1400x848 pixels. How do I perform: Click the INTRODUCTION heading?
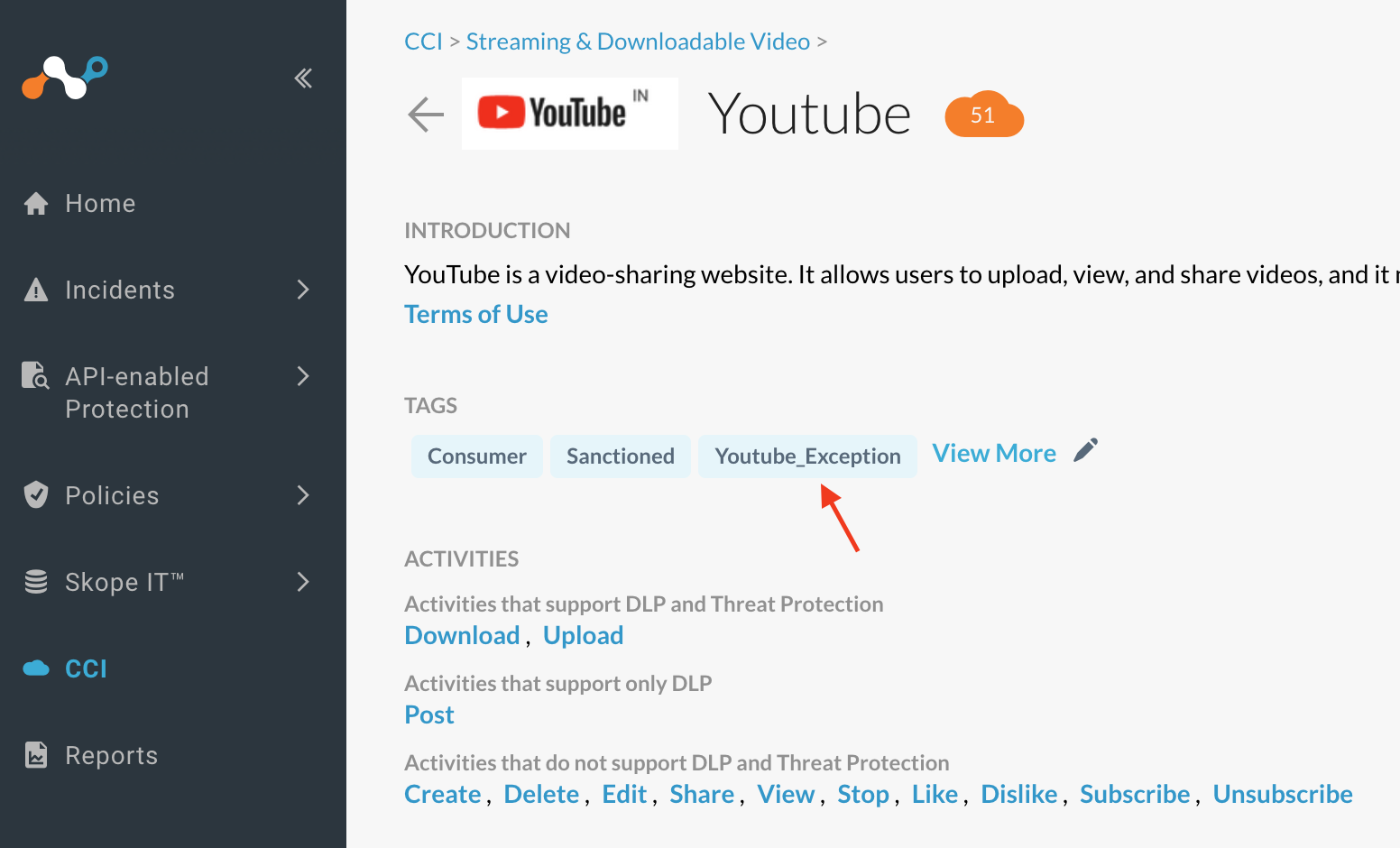click(x=487, y=231)
